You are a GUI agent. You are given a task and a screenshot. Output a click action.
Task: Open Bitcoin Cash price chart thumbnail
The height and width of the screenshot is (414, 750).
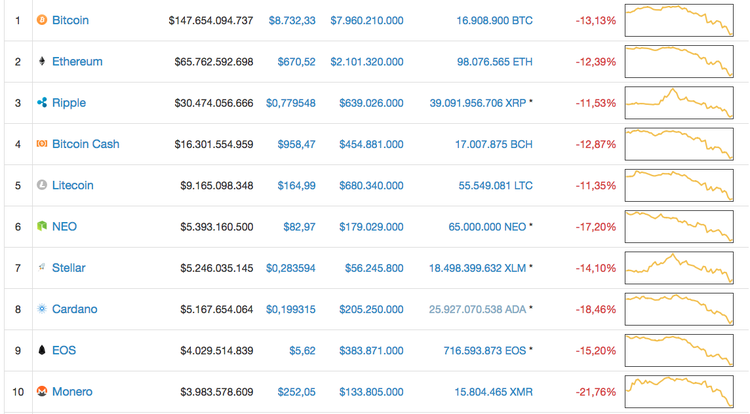679,144
